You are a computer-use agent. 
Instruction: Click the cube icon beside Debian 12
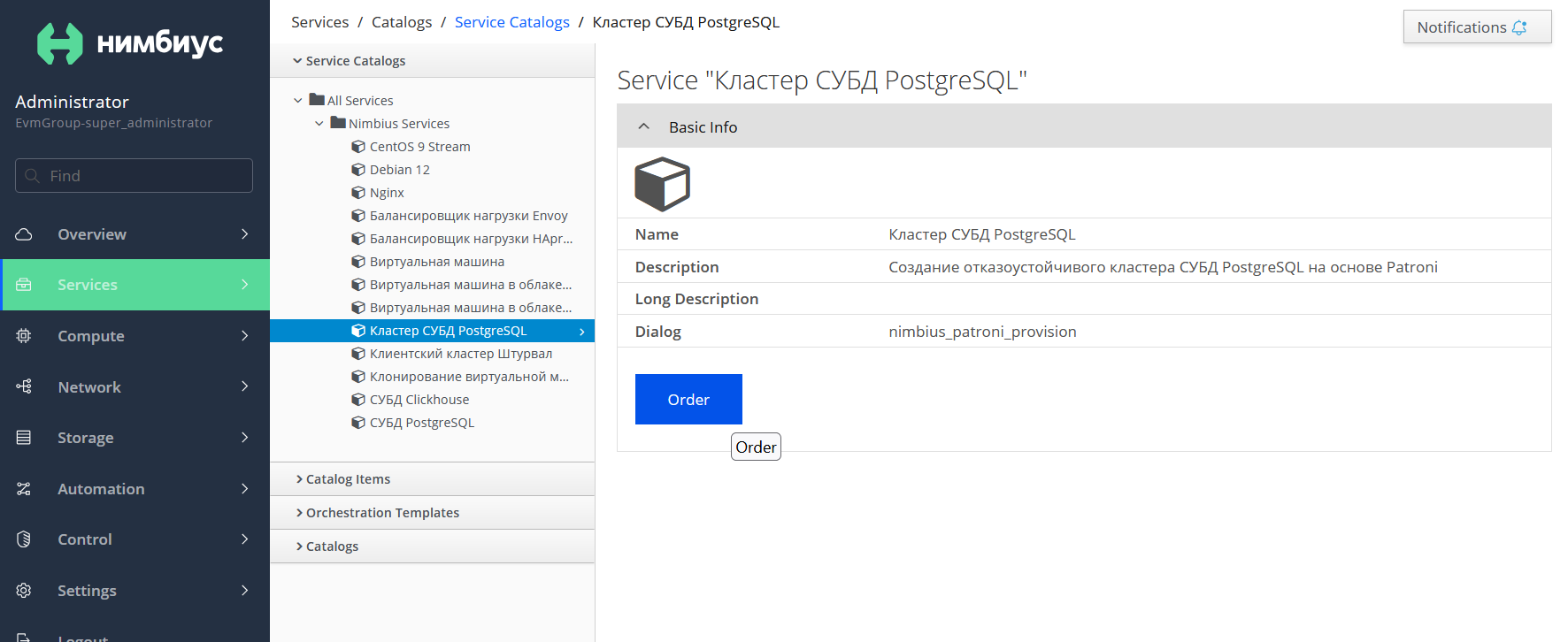click(358, 170)
